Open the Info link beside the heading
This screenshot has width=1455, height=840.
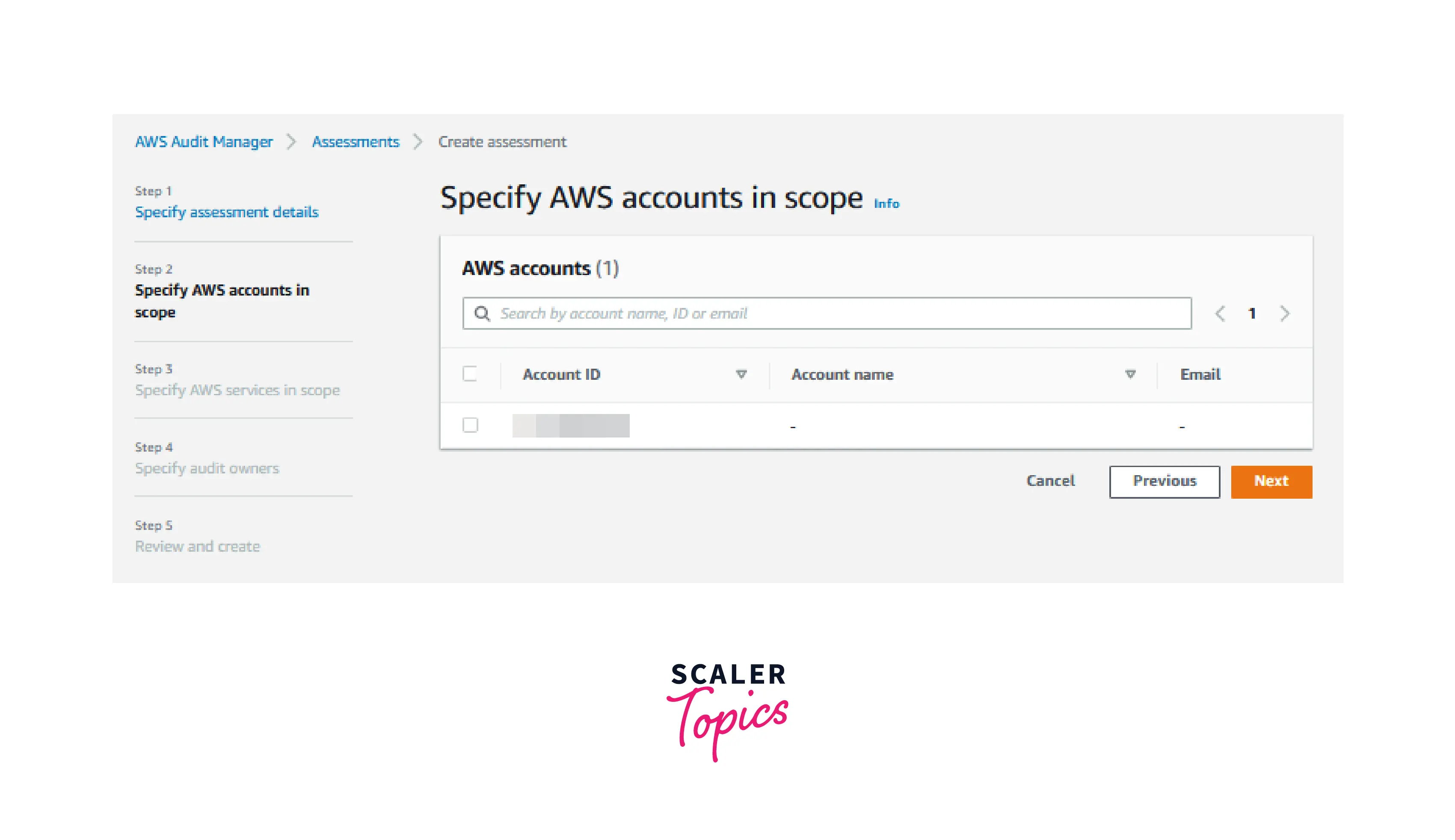pyautogui.click(x=886, y=204)
